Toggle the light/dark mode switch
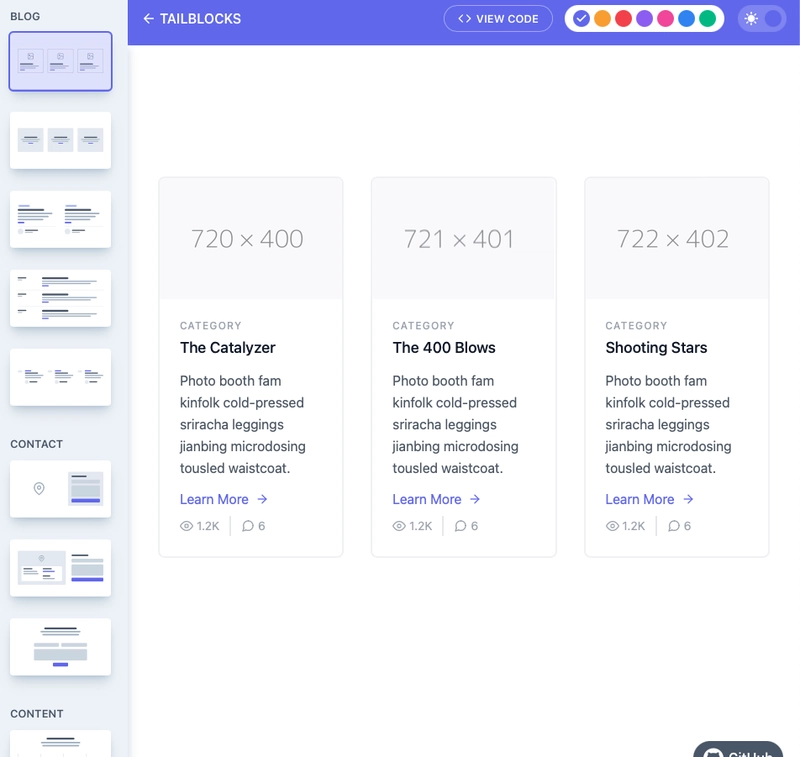The width and height of the screenshot is (800, 757). (x=762, y=19)
